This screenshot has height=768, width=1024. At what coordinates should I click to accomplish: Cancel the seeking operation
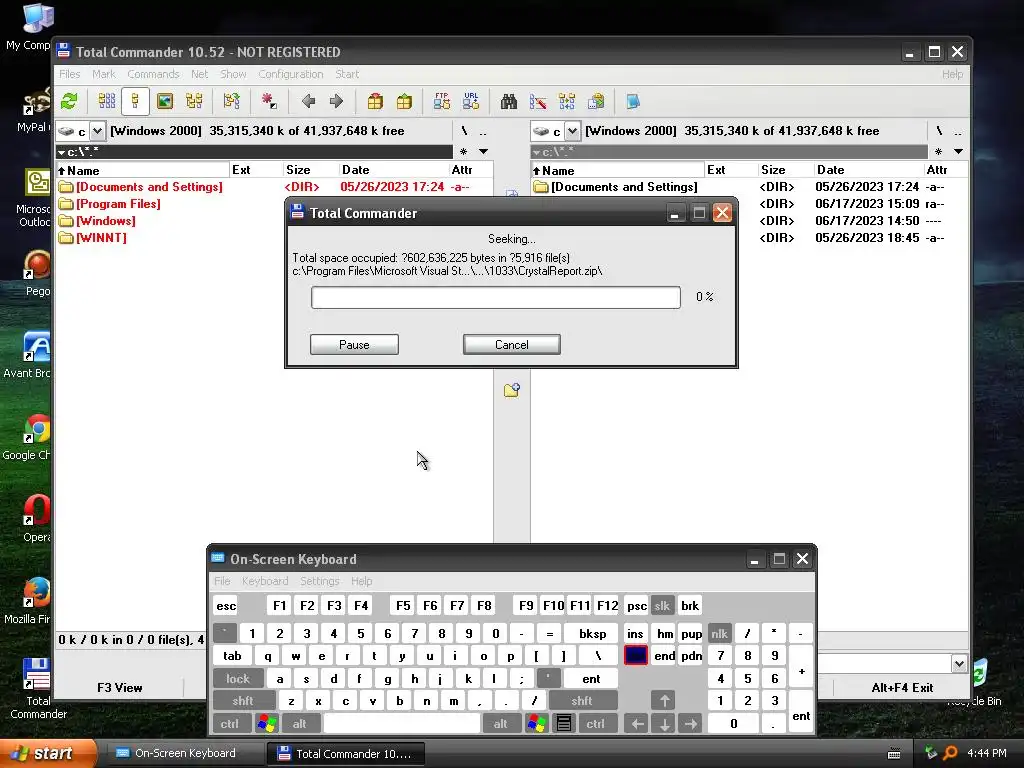pyautogui.click(x=511, y=344)
